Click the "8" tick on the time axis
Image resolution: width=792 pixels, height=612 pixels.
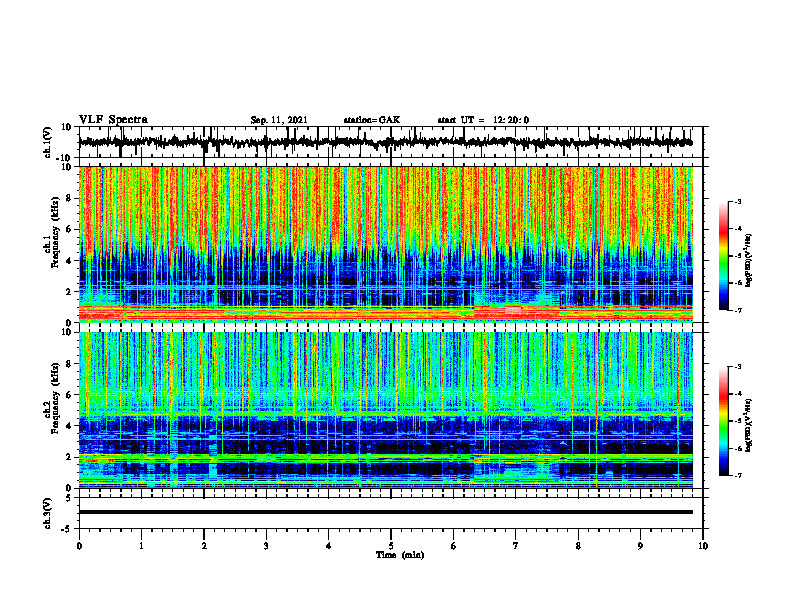(578, 546)
